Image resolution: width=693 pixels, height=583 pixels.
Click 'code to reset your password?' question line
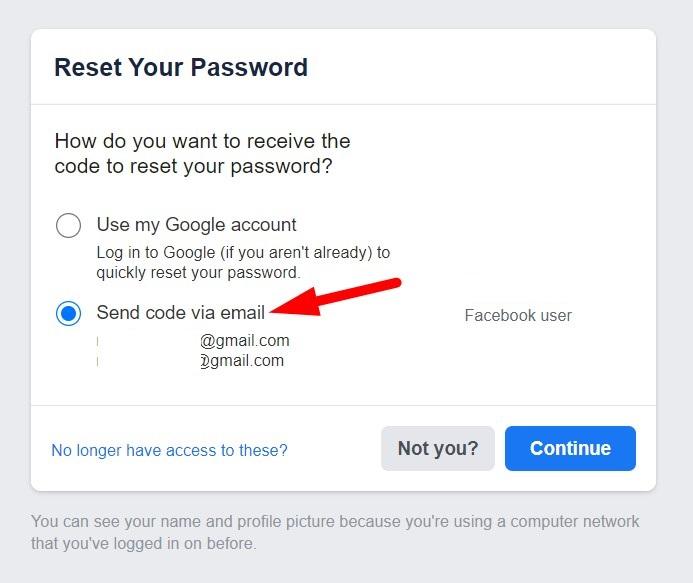coord(193,166)
